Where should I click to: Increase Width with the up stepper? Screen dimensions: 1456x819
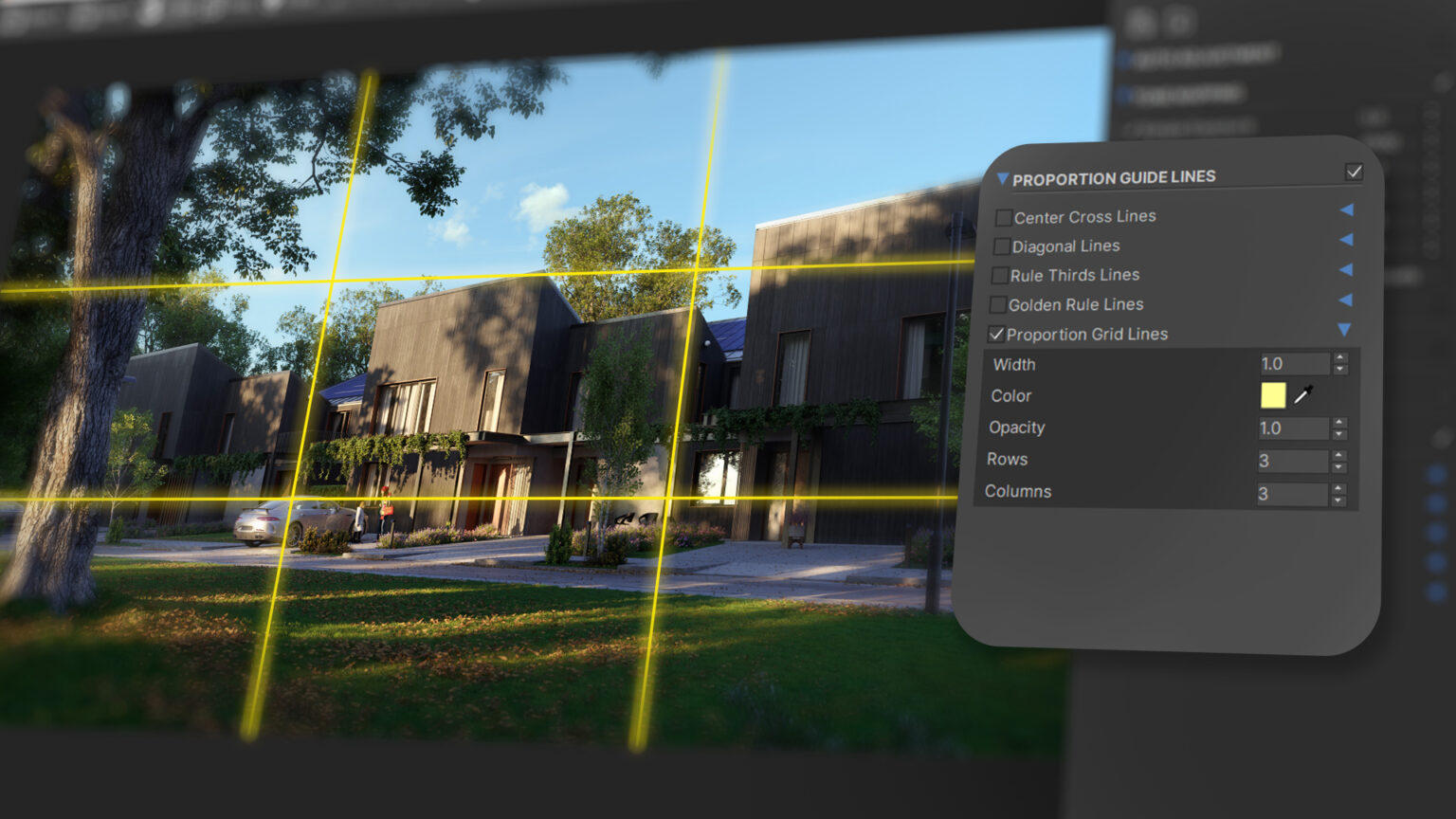pyautogui.click(x=1340, y=357)
